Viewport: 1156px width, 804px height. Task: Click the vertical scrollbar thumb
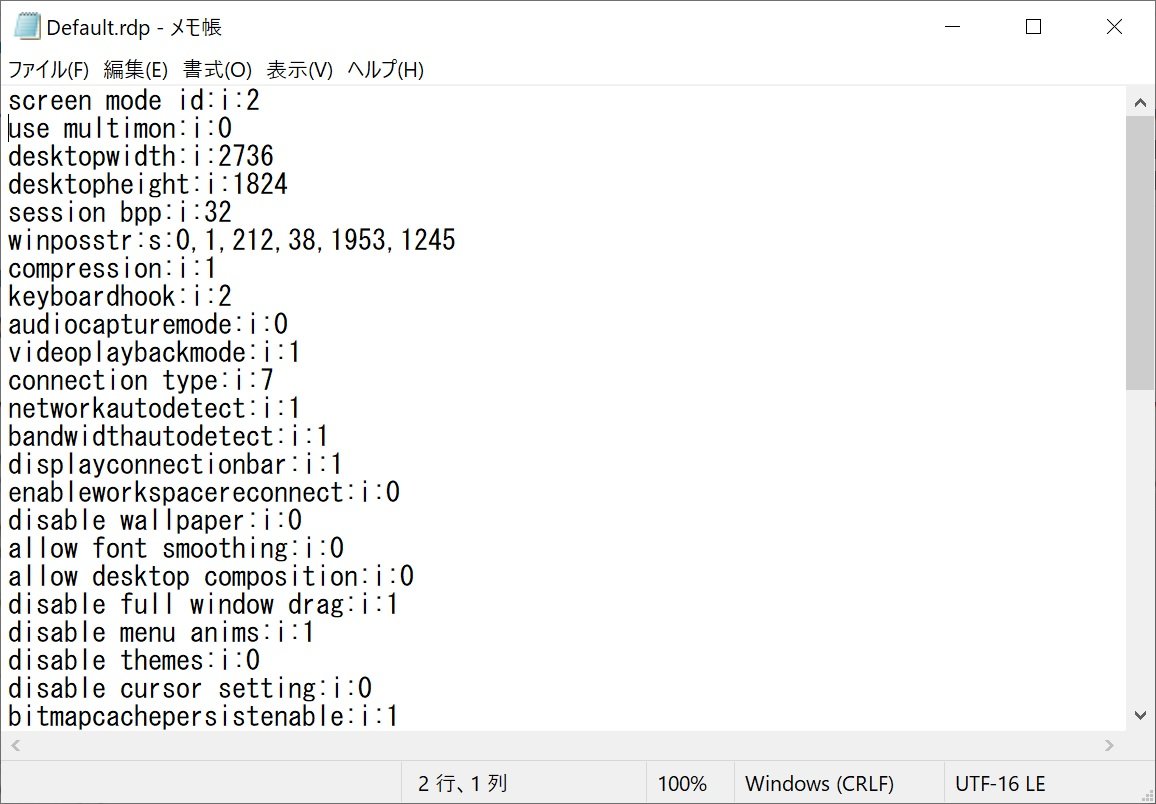click(x=1140, y=253)
